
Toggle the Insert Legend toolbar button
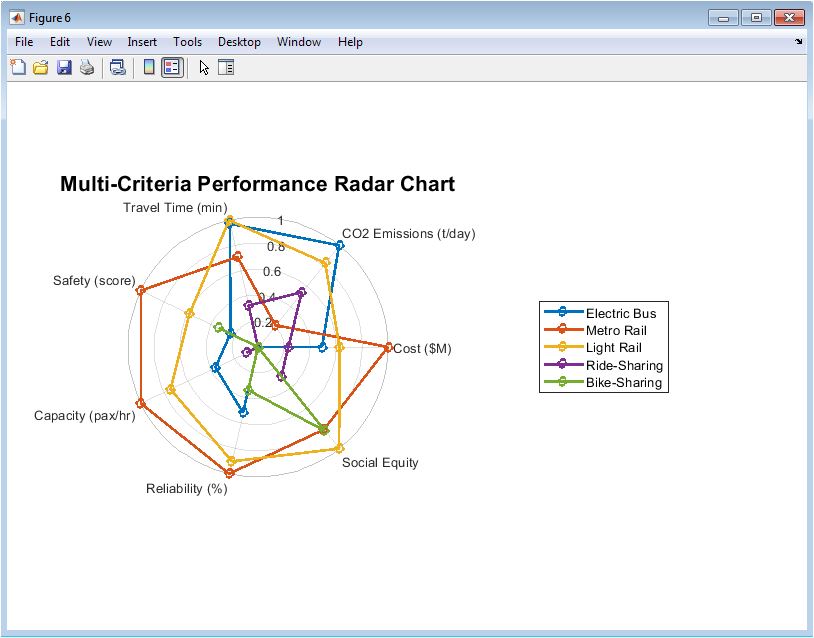pos(172,67)
